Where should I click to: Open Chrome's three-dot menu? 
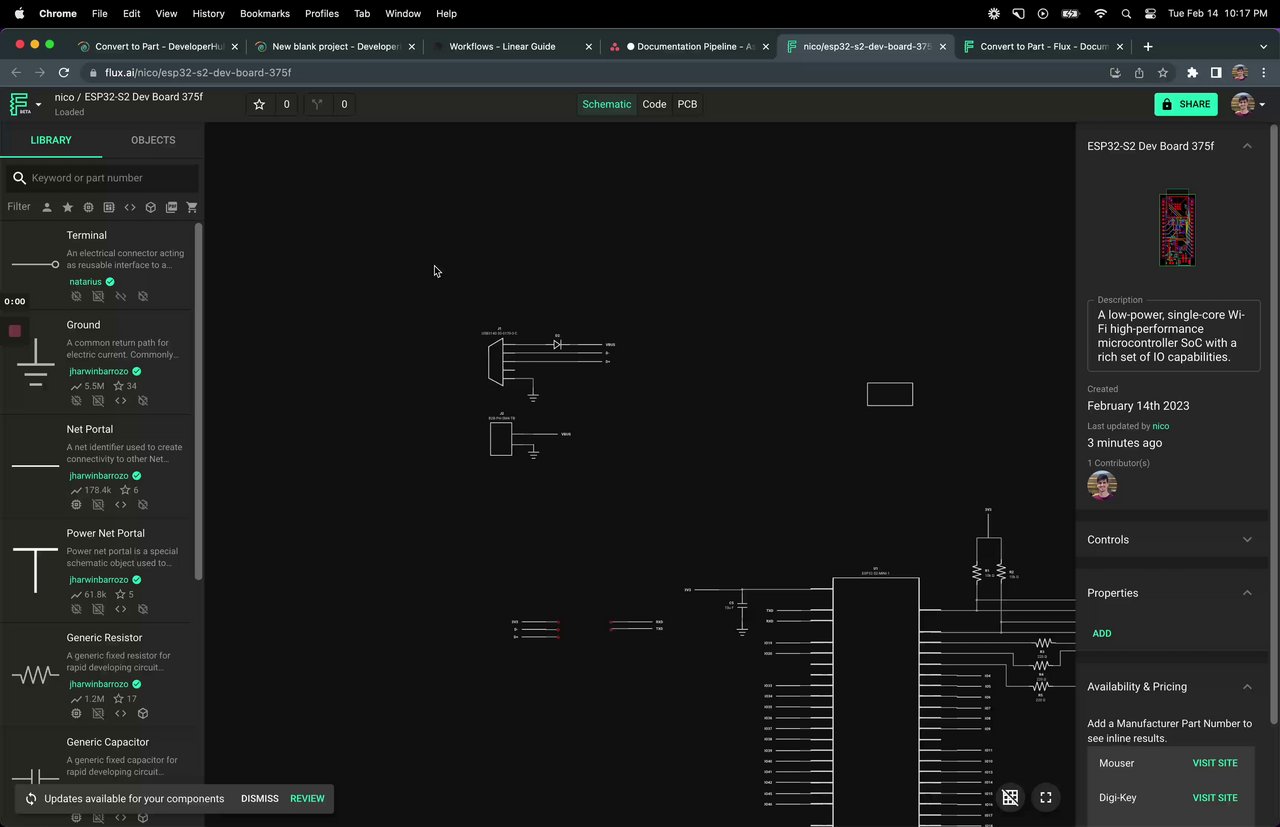tap(1262, 73)
